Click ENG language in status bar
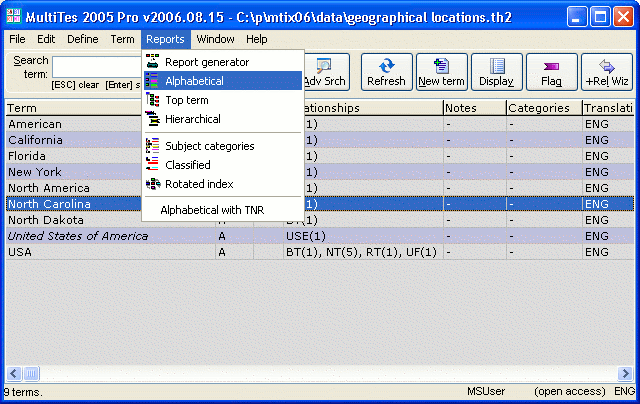The image size is (640, 404). click(x=624, y=391)
